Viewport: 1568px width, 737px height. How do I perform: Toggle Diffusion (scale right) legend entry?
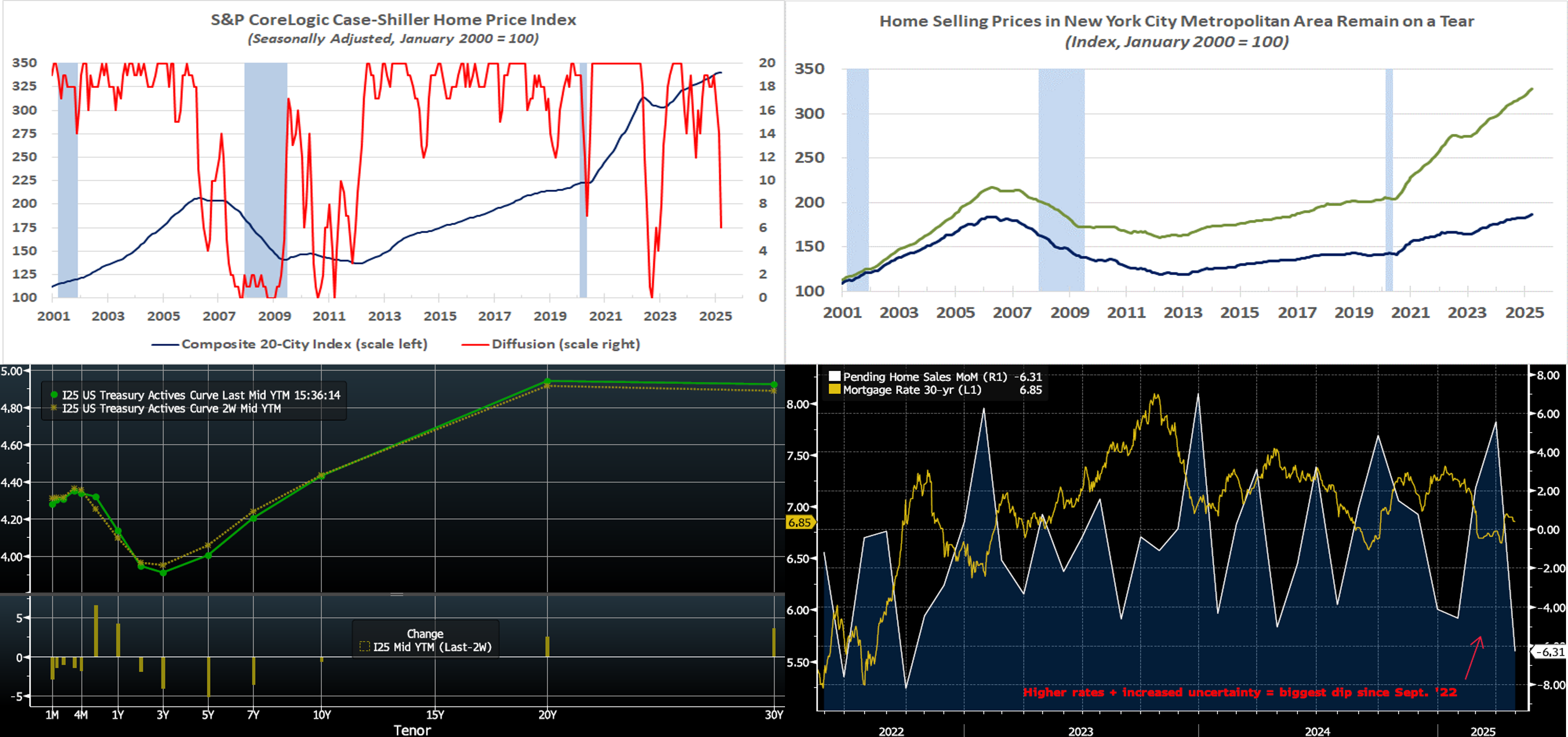(x=565, y=344)
